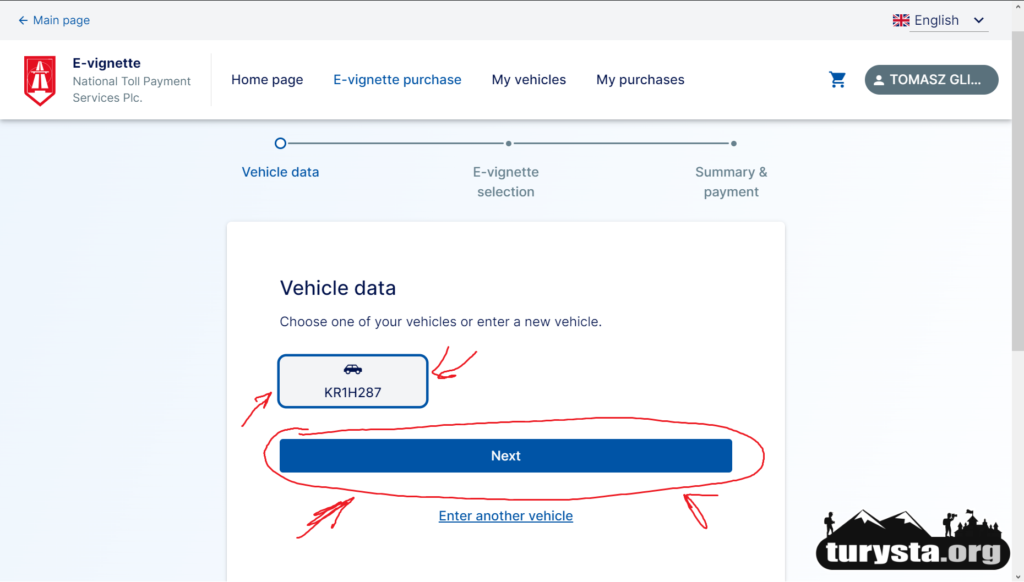Click the car icon on vehicle card
This screenshot has height=582, width=1024.
(353, 369)
